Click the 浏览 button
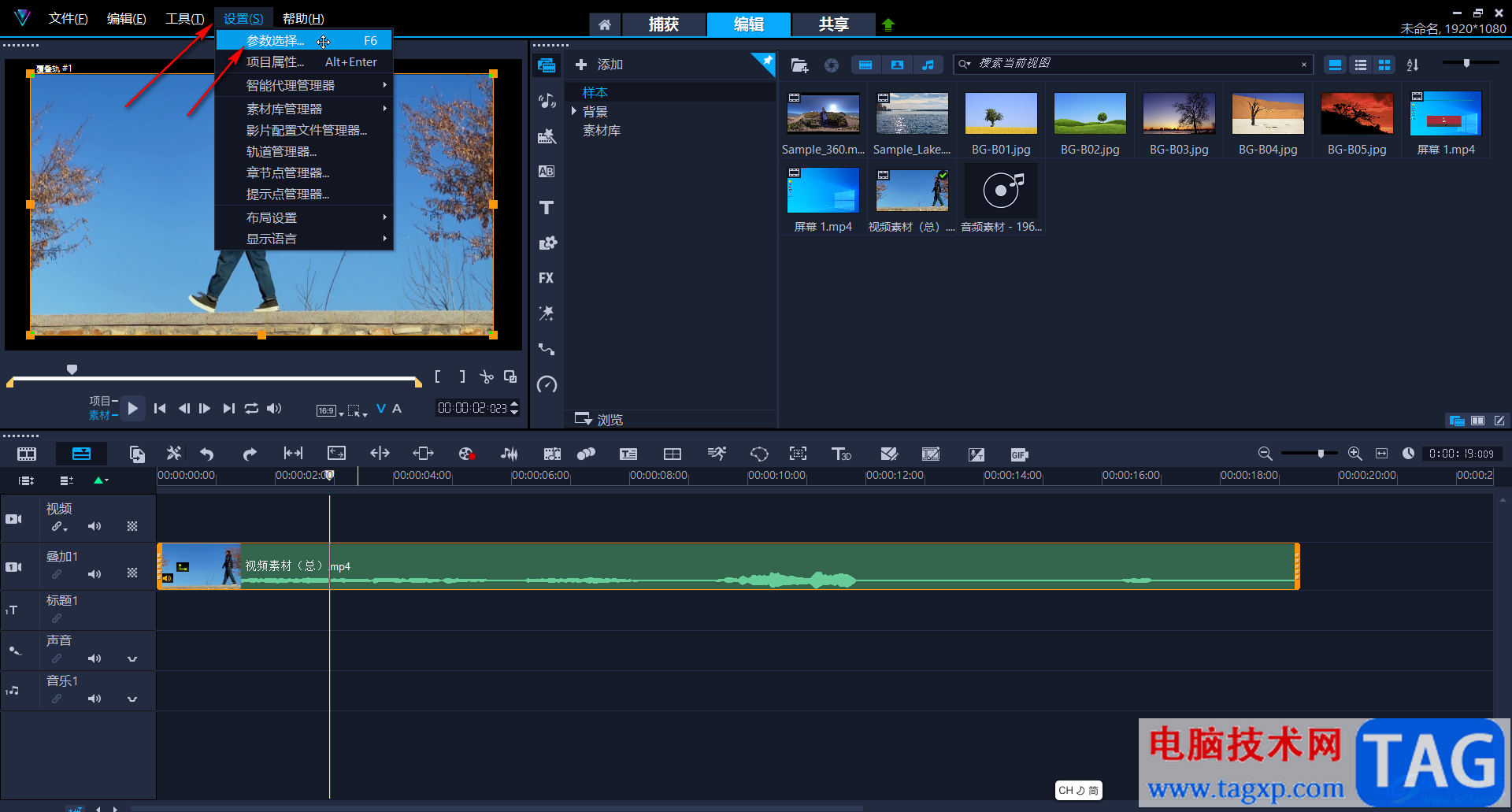Image resolution: width=1512 pixels, height=812 pixels. [599, 420]
